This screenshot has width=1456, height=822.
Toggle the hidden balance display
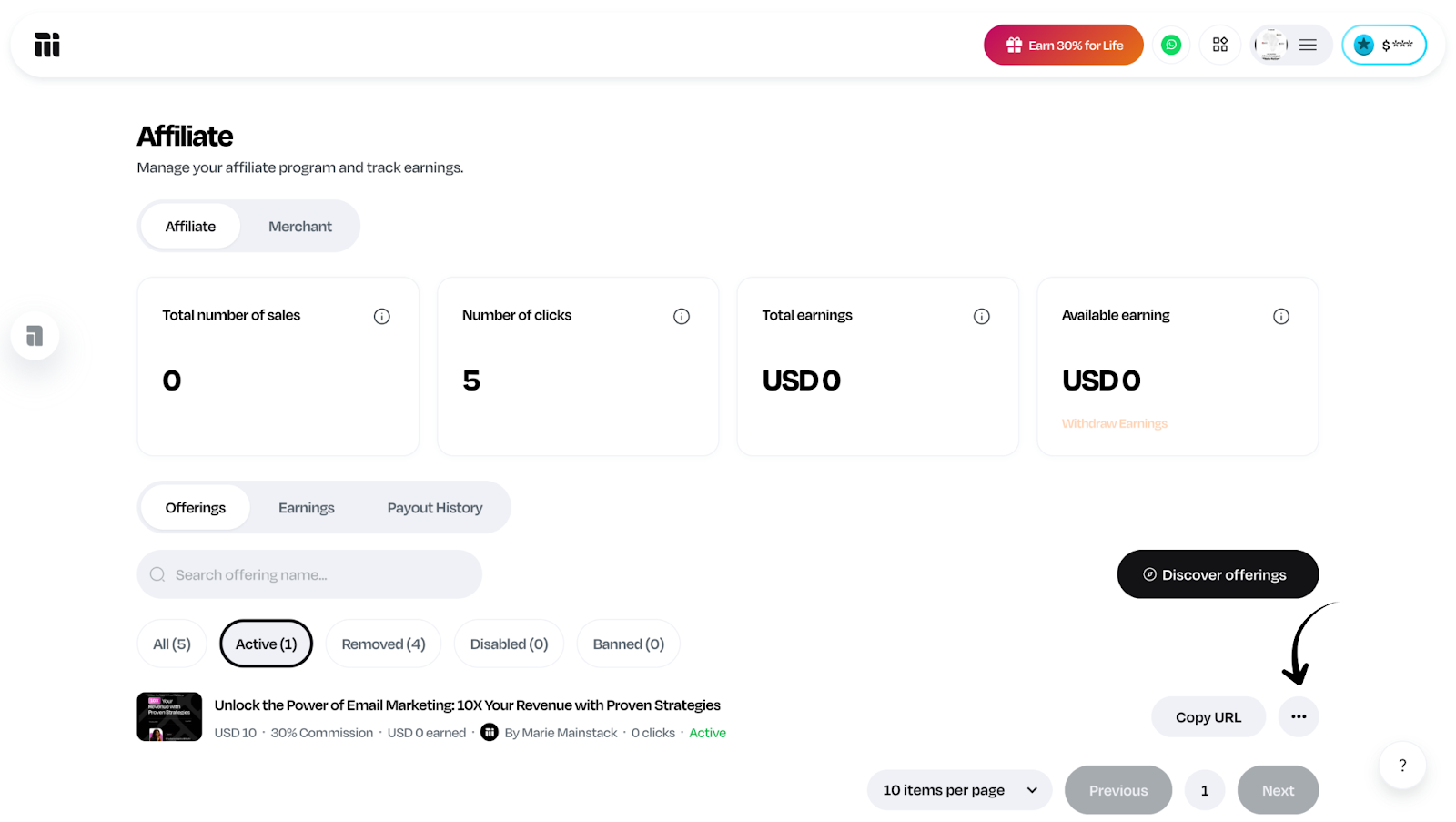[1384, 45]
